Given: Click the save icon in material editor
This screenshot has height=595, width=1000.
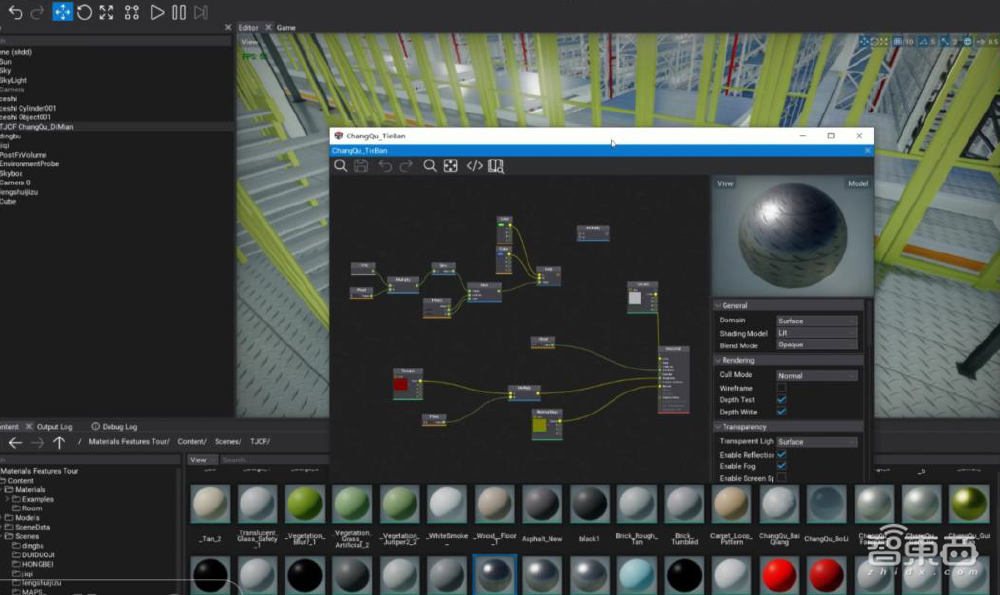Looking at the screenshot, I should (362, 166).
